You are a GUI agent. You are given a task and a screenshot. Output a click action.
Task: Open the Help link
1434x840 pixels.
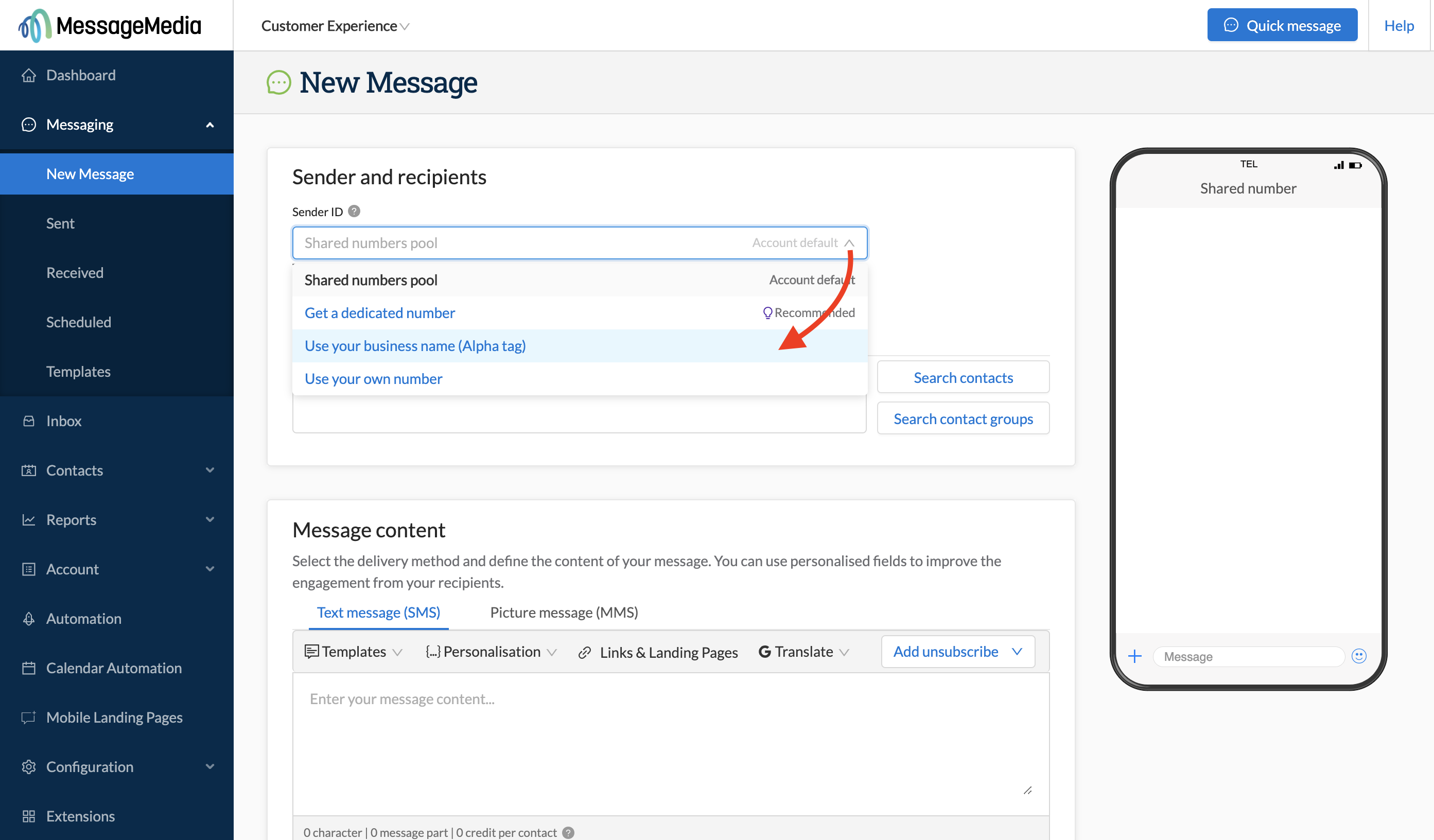coord(1398,26)
